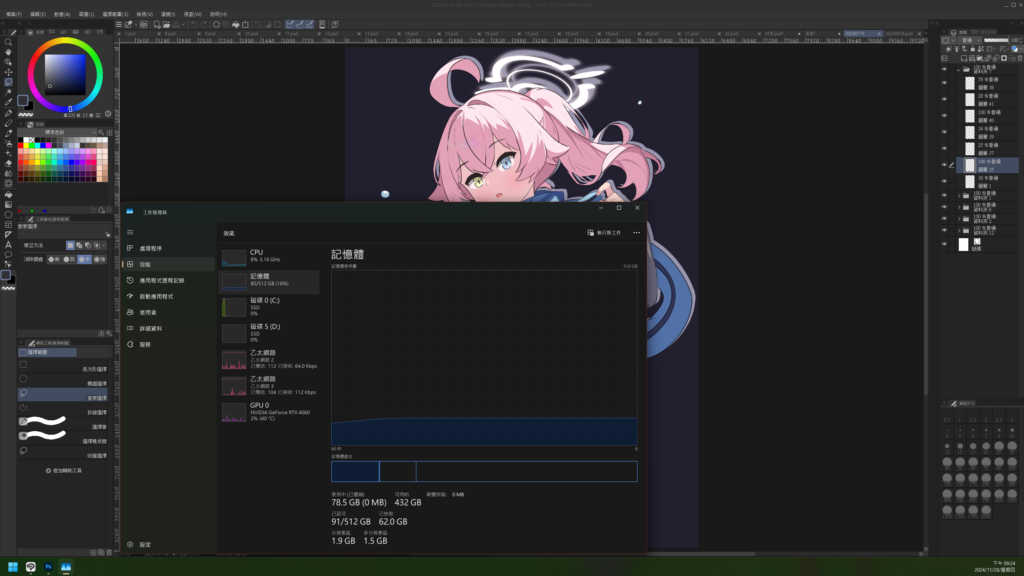Open the 說明(H) Help menu
The width and height of the screenshot is (1024, 576).
coord(218,14)
